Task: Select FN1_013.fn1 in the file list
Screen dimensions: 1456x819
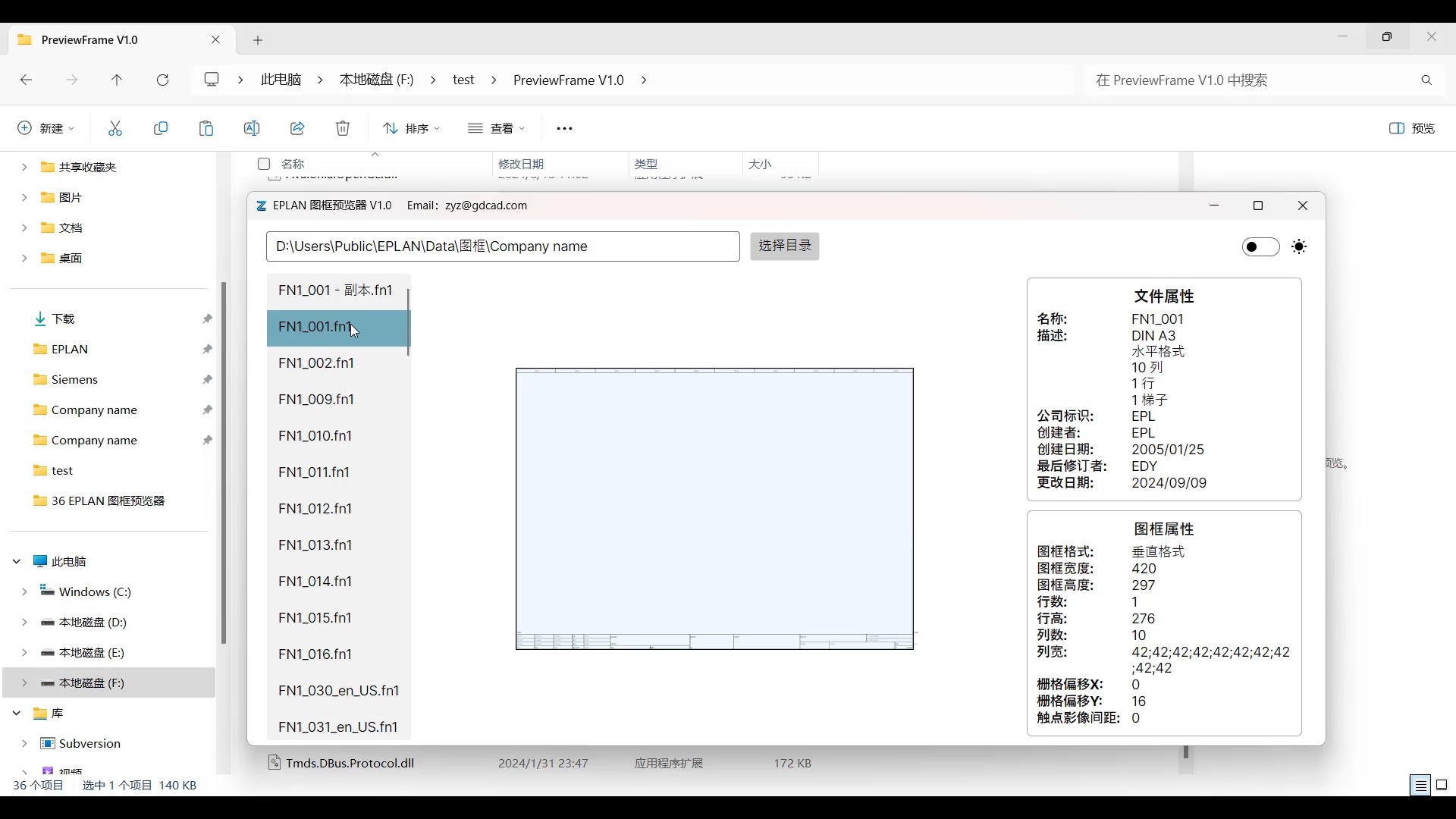Action: (337, 545)
